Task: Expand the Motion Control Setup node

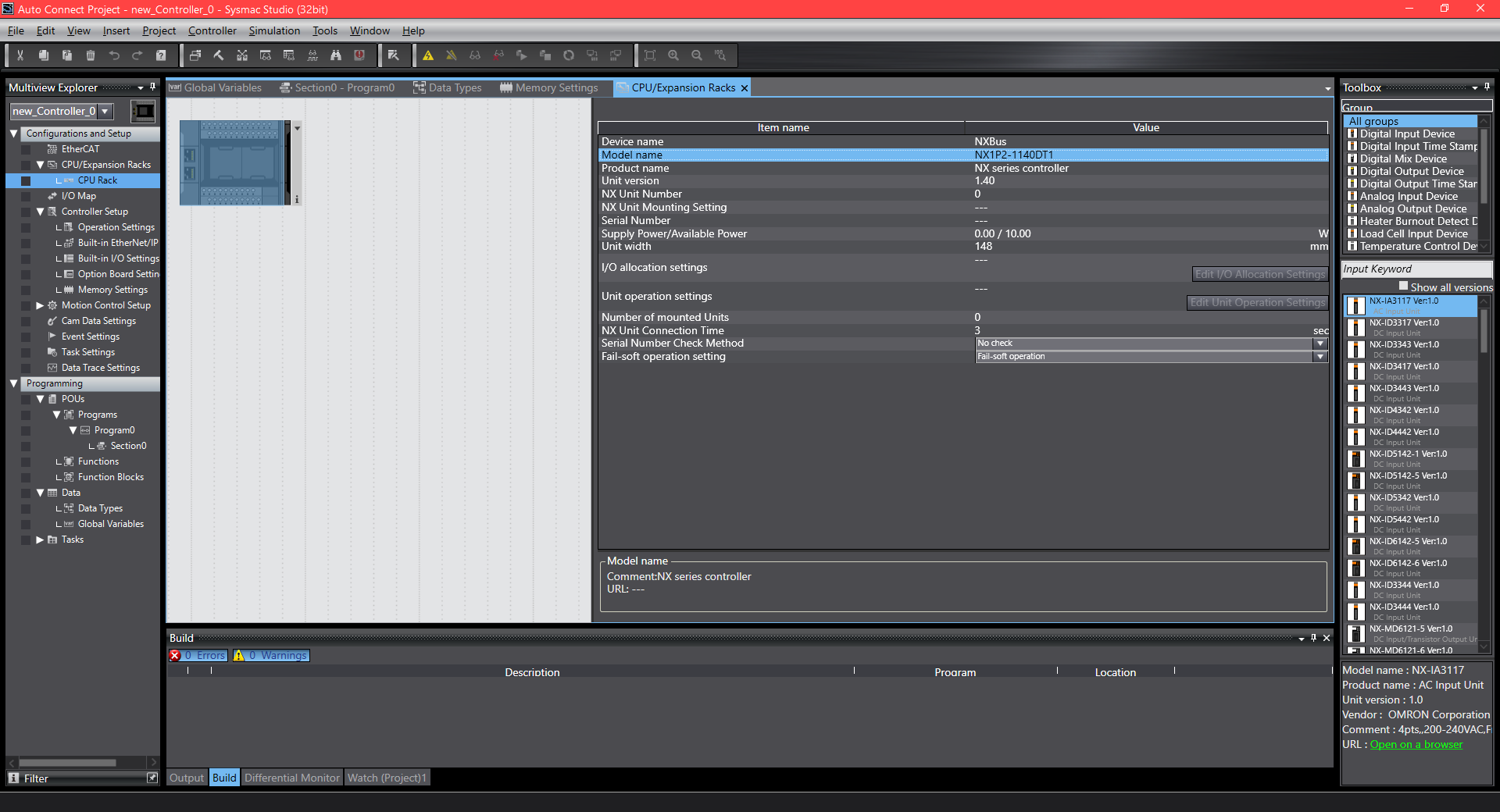Action: click(x=40, y=305)
